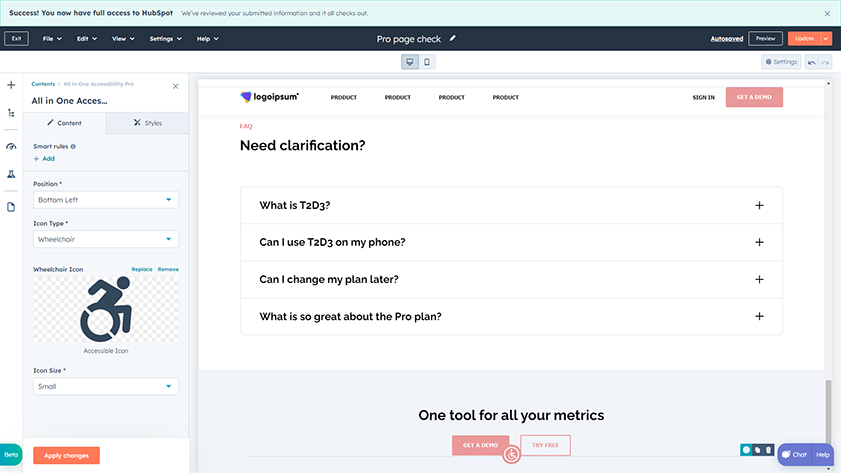
Task: Click the accessibility widget icon on page
Action: coord(512,455)
